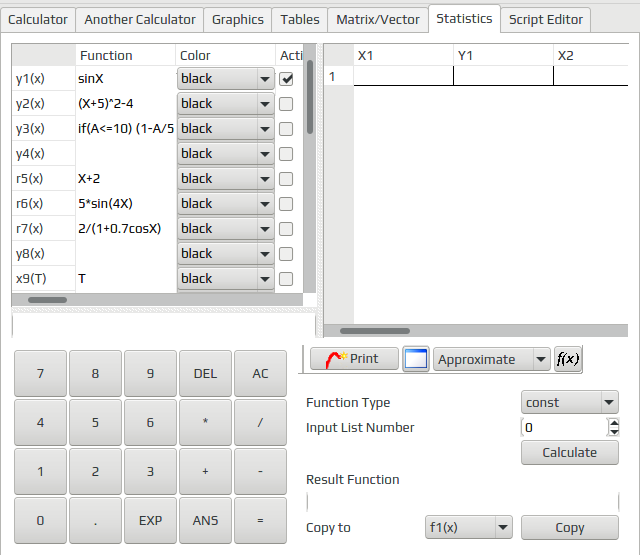Uncheck the active checkbox for y1(x)
Image resolution: width=640 pixels, height=555 pixels.
point(286,79)
